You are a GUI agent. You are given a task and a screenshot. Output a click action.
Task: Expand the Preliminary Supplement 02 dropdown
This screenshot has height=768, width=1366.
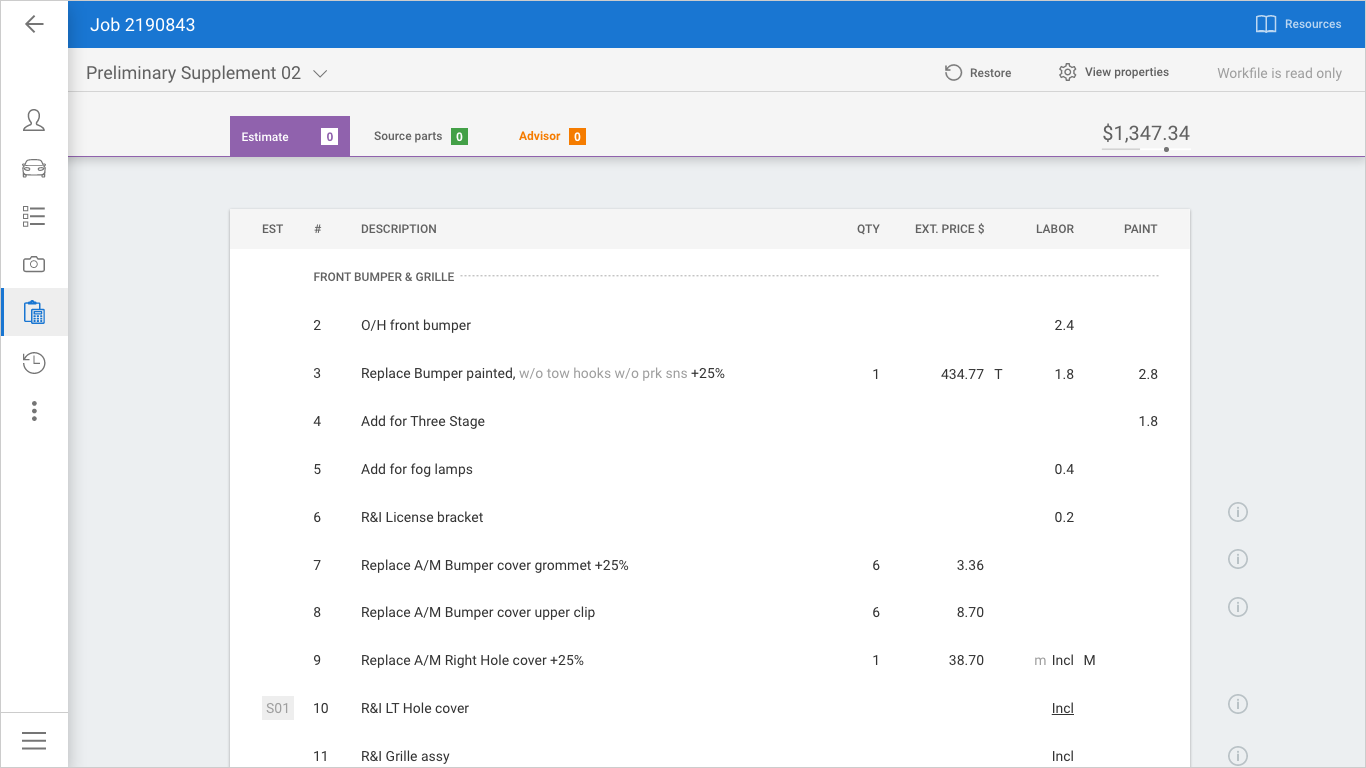tap(320, 74)
